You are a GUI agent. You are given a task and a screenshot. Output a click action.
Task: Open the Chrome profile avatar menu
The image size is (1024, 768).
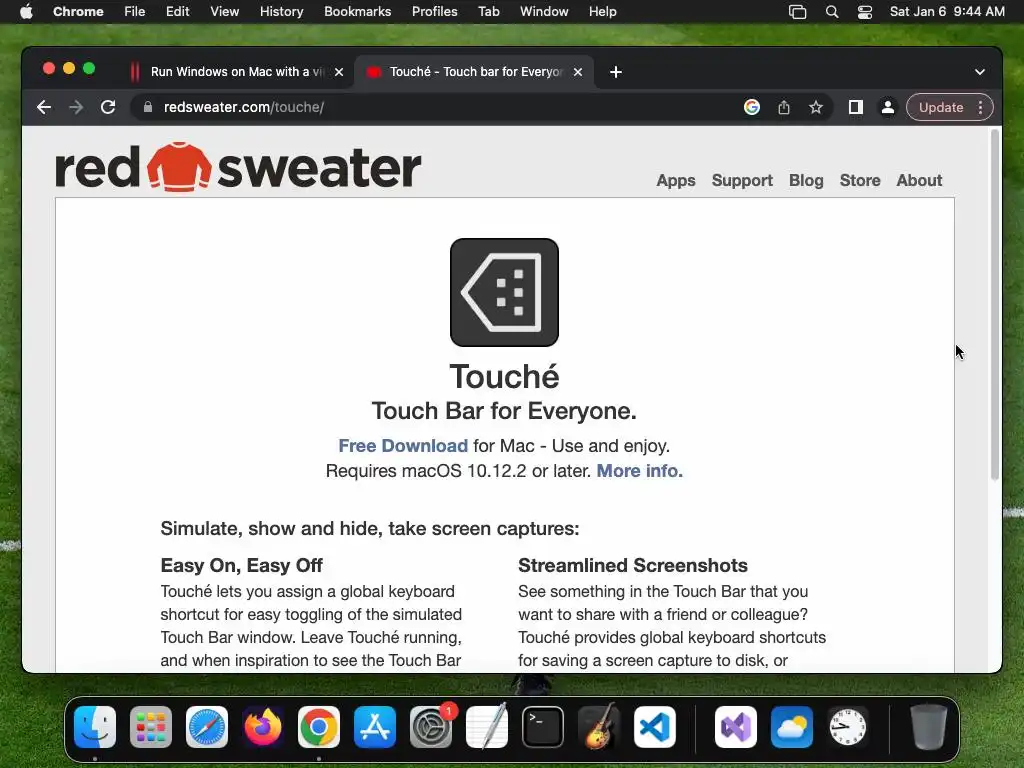point(888,107)
